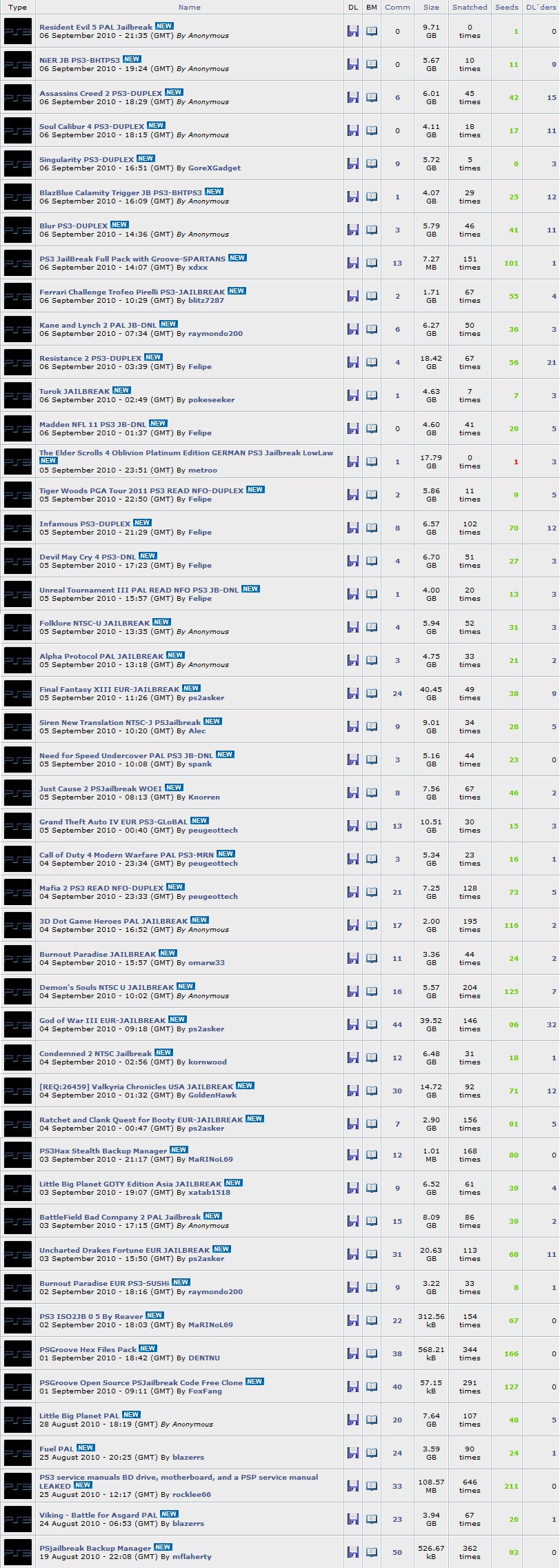Open PS3 category icon for Blur PS3-DUPLEX
Screen dimensions: 560x1568
tap(18, 230)
